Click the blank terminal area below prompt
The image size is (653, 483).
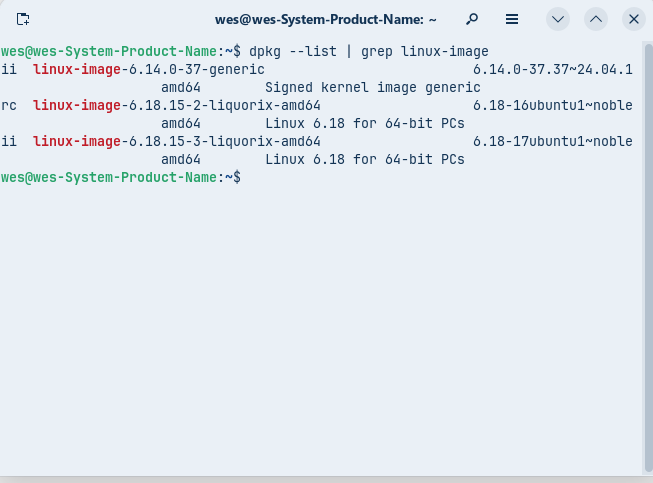point(320,330)
